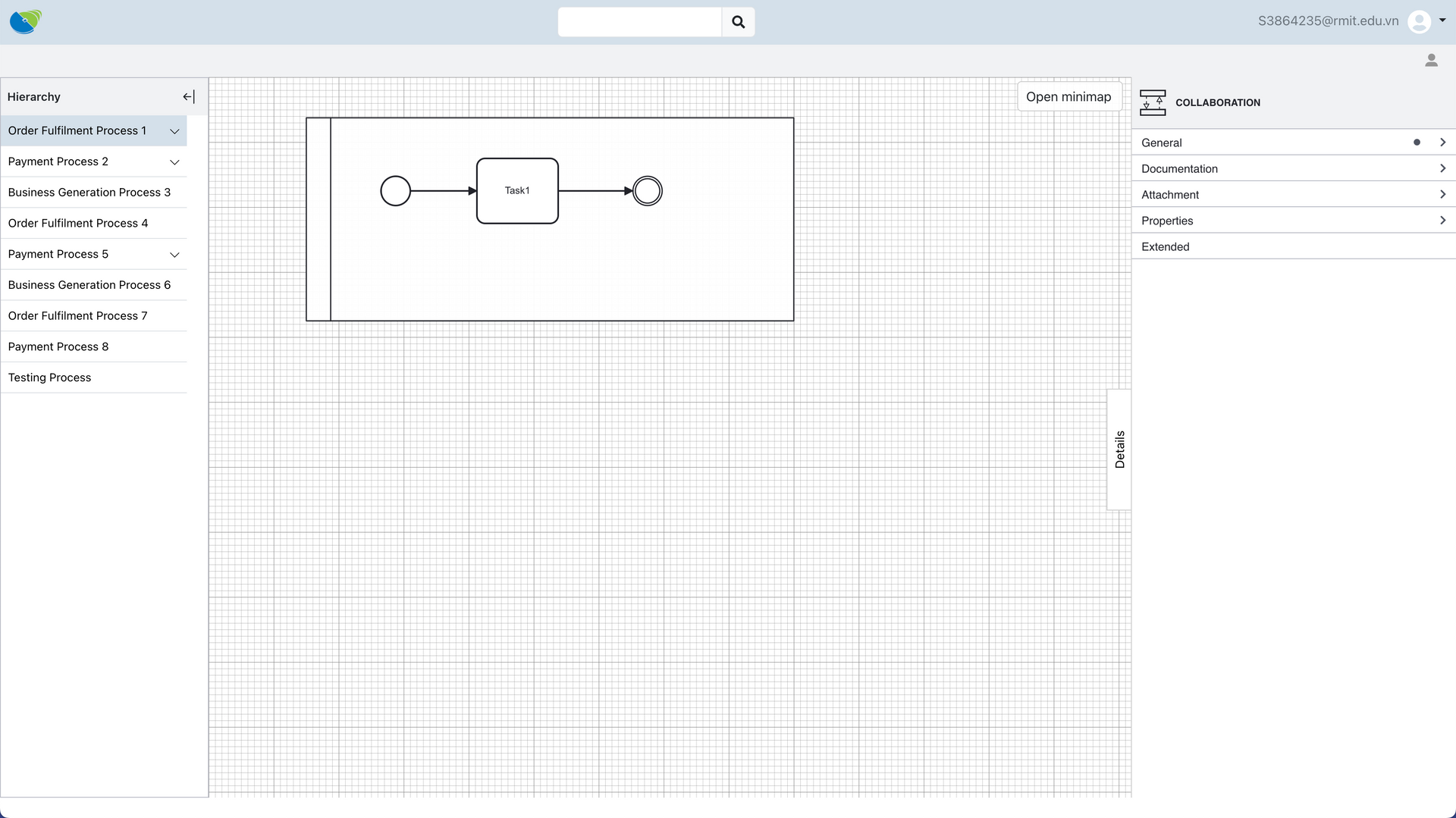Viewport: 1456px width, 818px height.
Task: Toggle the Details side tab
Action: pos(1119,450)
